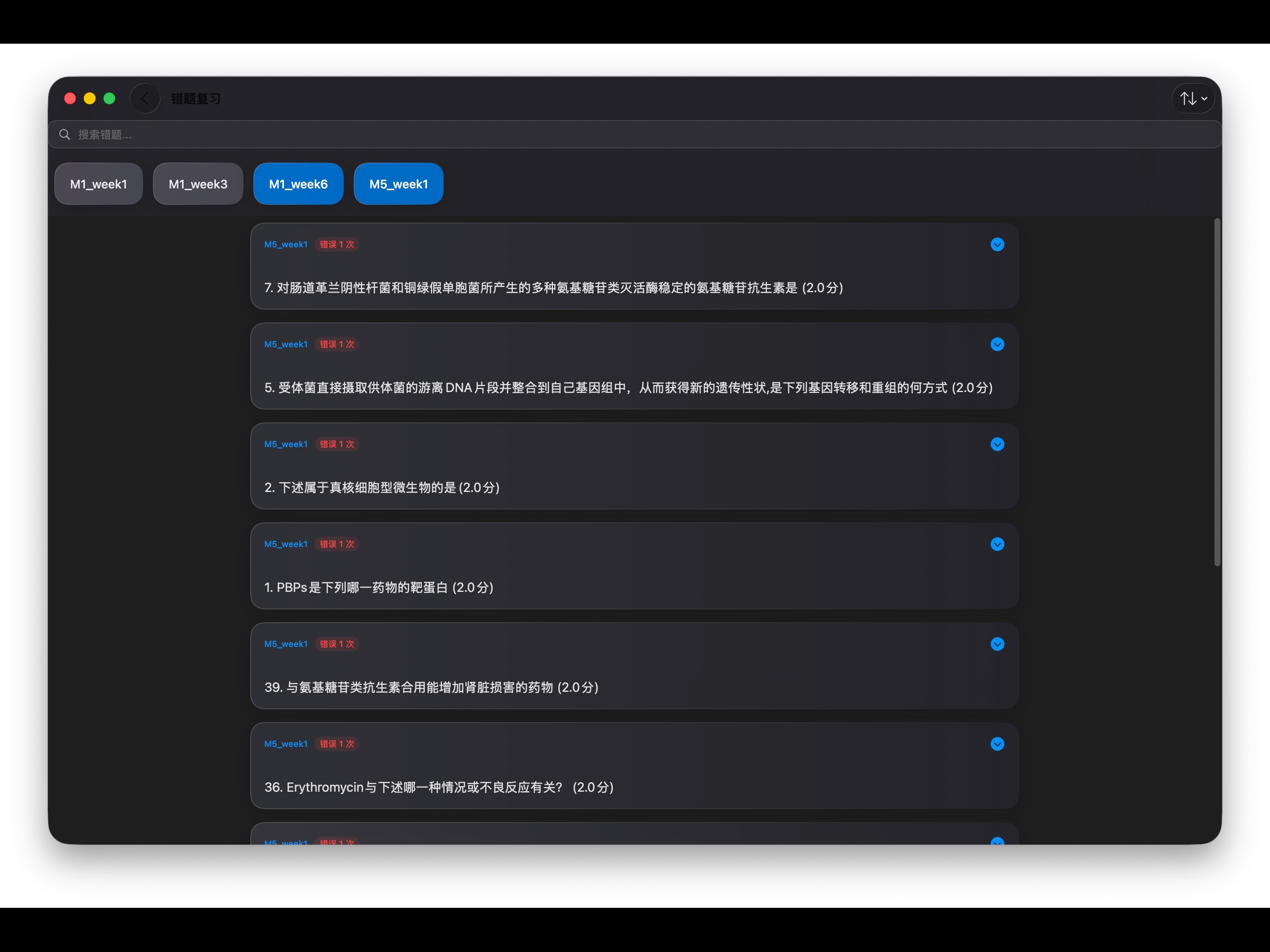Viewport: 1270px width, 952px height.
Task: Deselect the M1_week6 filter chip
Action: (x=298, y=184)
